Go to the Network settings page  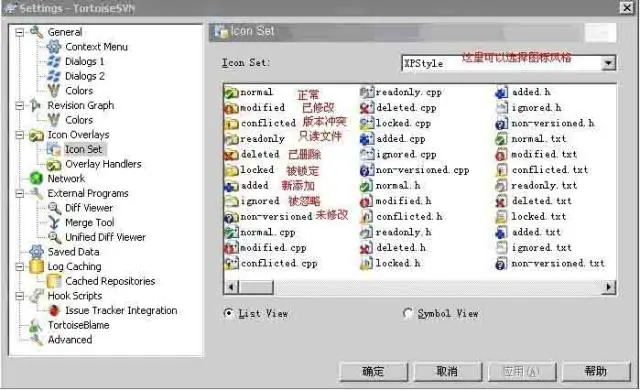66,179
